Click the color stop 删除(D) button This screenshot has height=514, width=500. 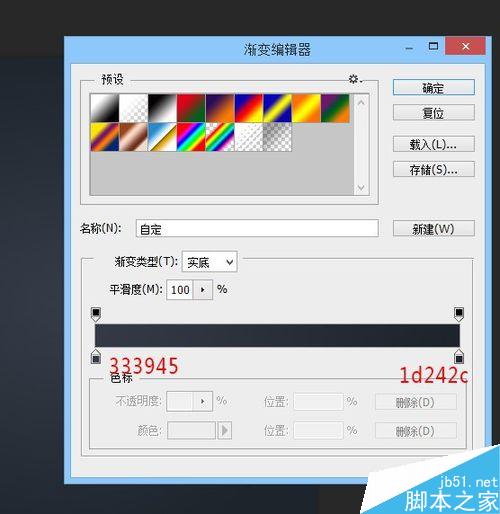point(416,431)
